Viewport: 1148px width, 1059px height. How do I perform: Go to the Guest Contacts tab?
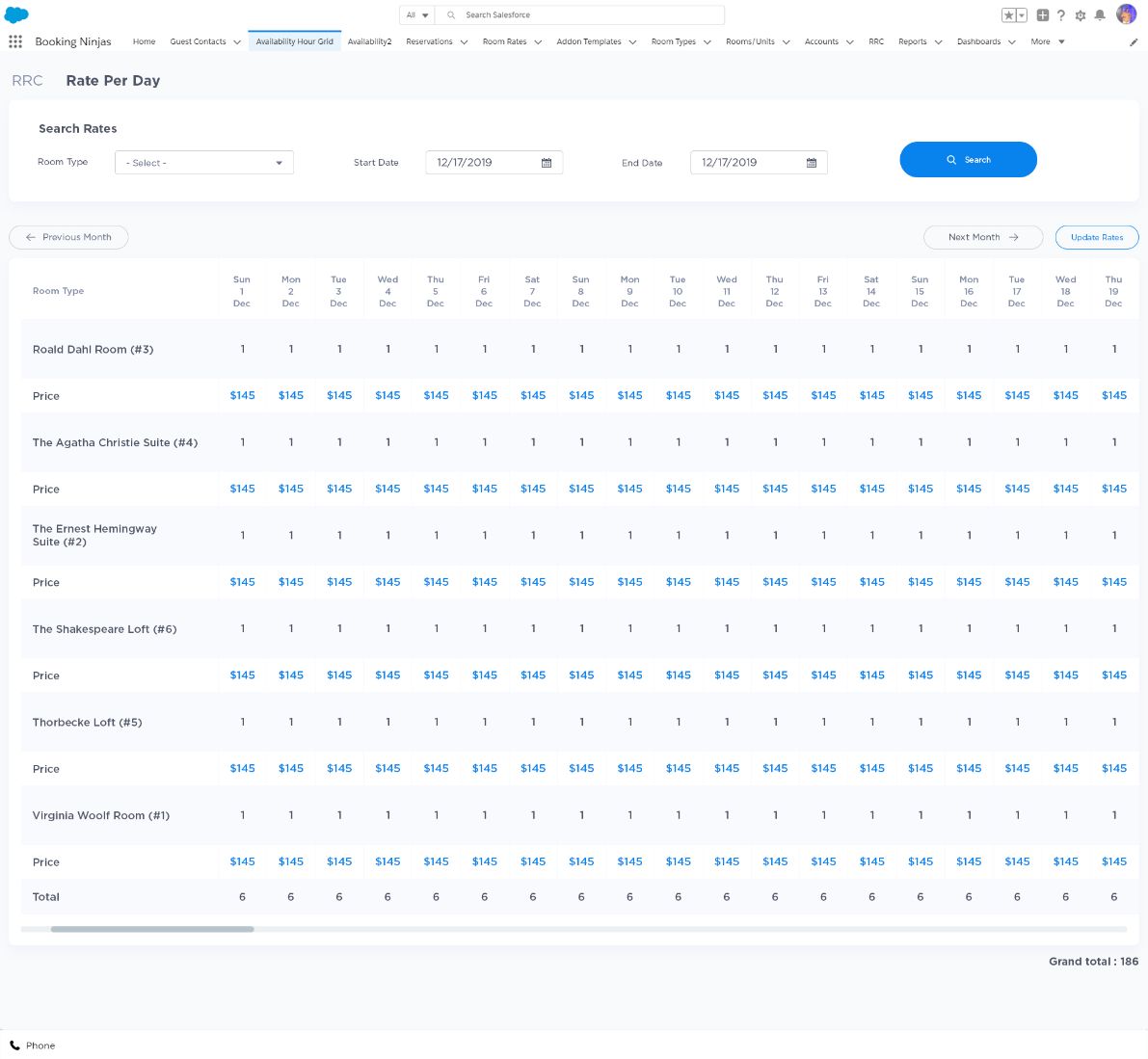pyautogui.click(x=198, y=41)
